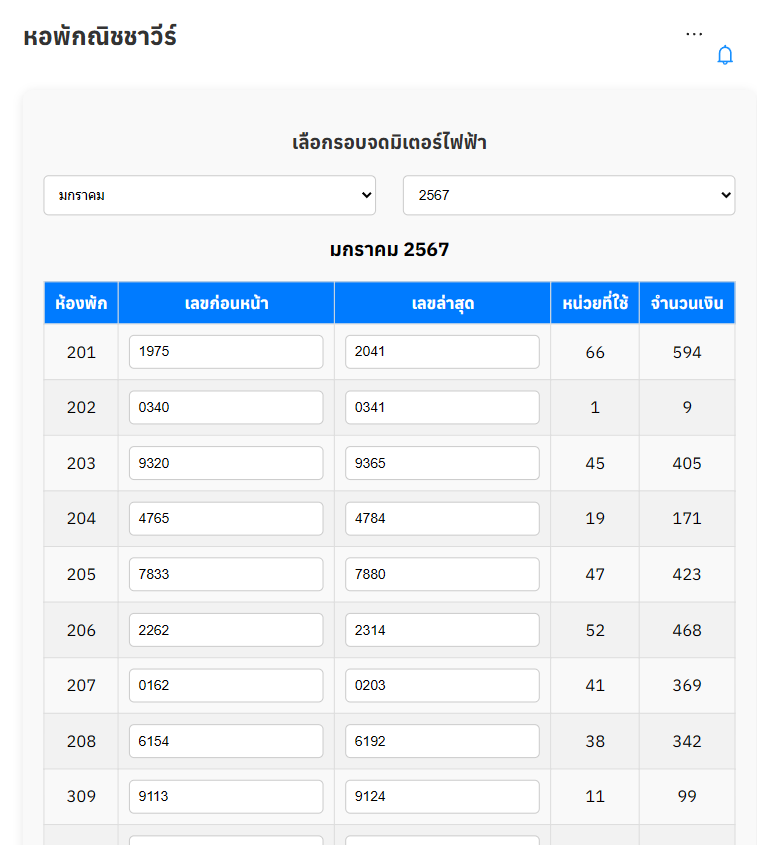
Task: Click previous reading field with value 0340
Action: (x=226, y=407)
